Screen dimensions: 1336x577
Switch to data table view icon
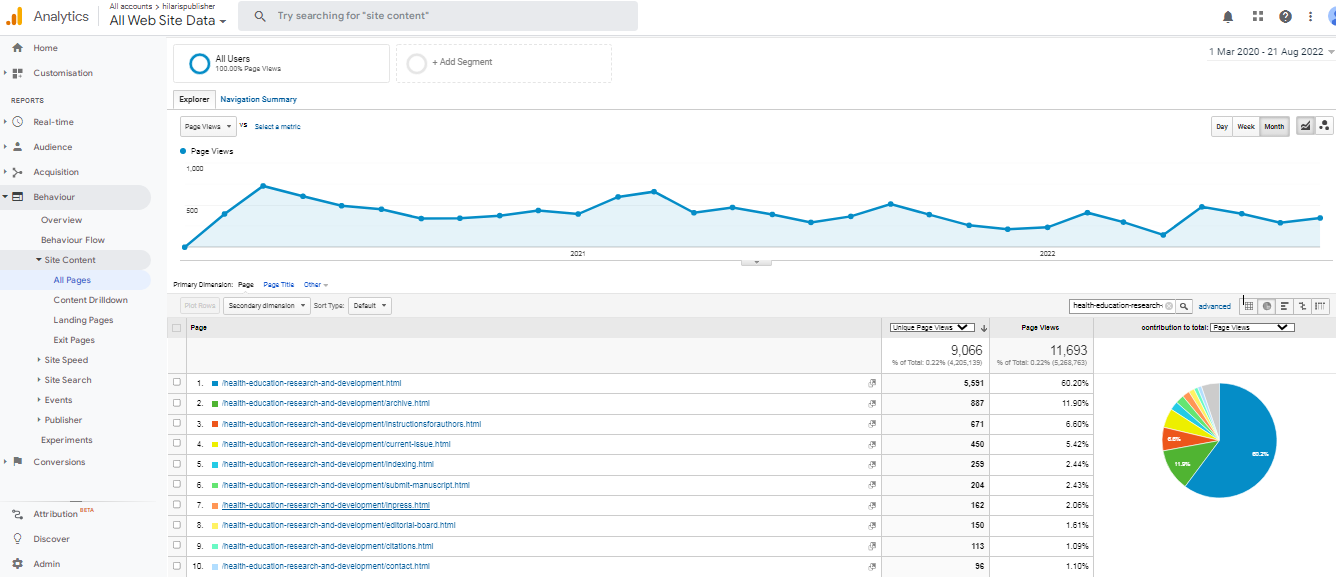click(x=1249, y=306)
